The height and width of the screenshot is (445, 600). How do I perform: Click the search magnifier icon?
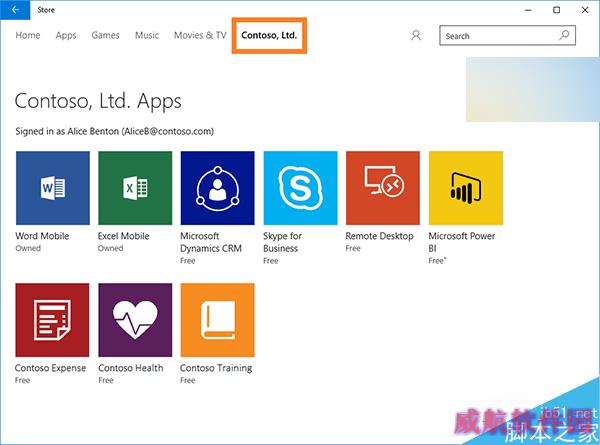click(564, 36)
